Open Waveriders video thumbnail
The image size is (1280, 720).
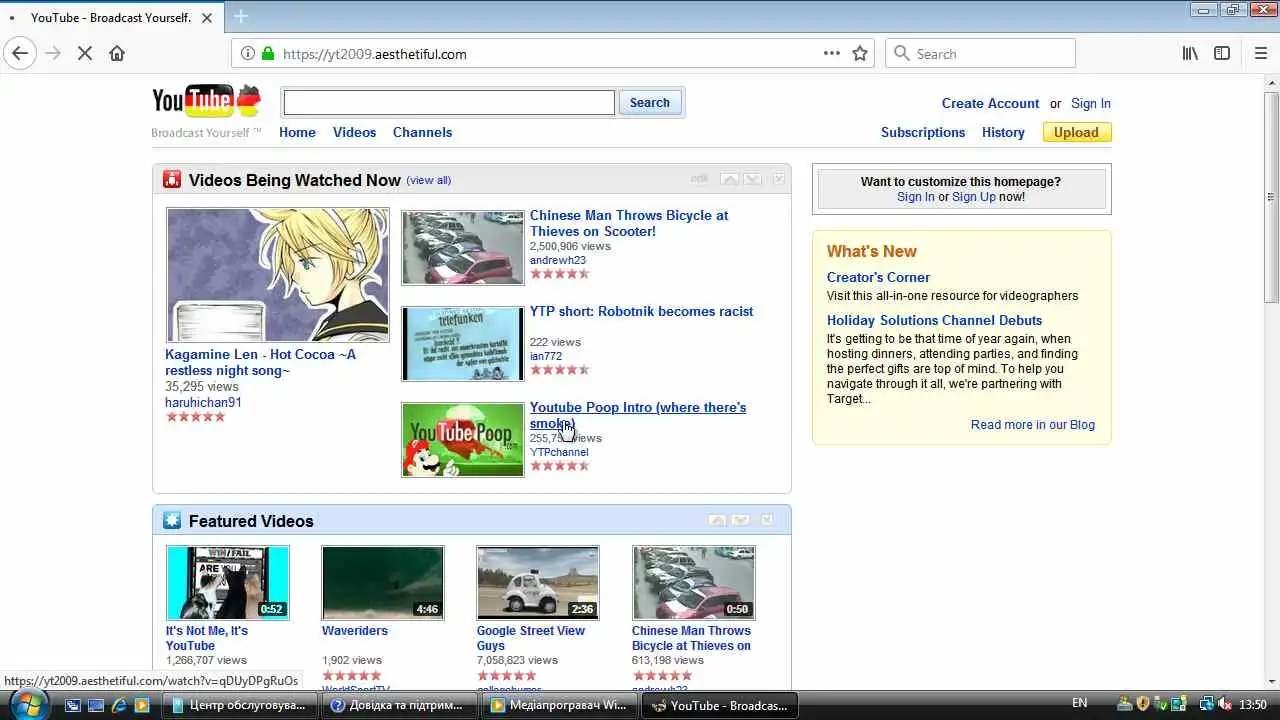pyautogui.click(x=383, y=583)
